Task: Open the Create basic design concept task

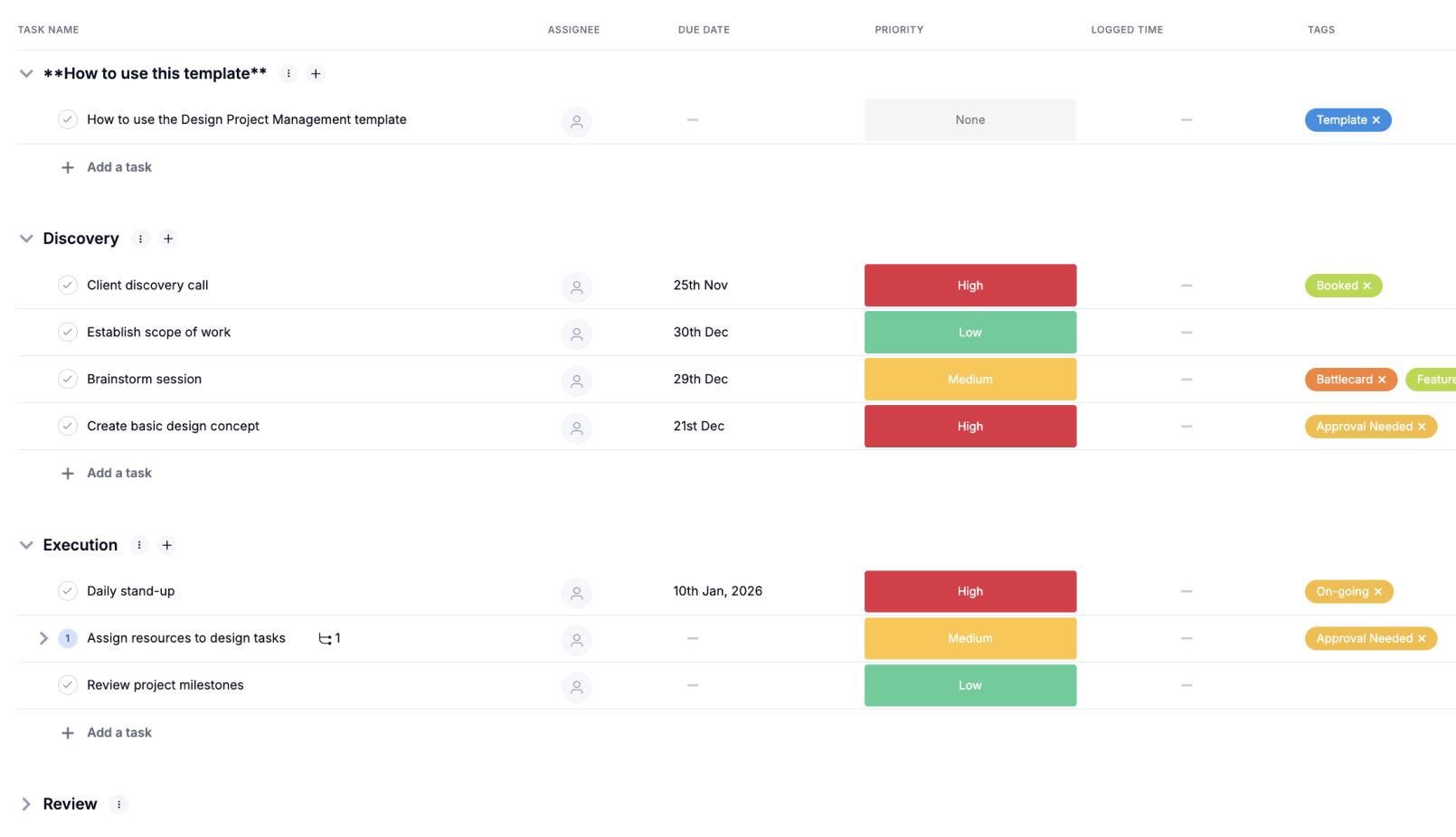Action: (173, 427)
